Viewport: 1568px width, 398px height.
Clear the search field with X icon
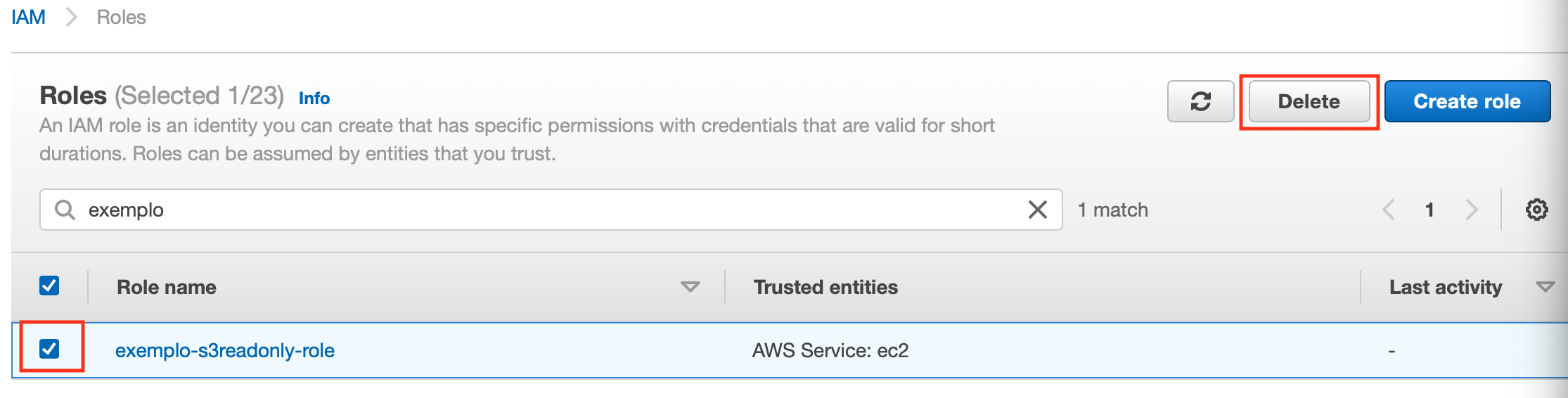coord(1037,210)
